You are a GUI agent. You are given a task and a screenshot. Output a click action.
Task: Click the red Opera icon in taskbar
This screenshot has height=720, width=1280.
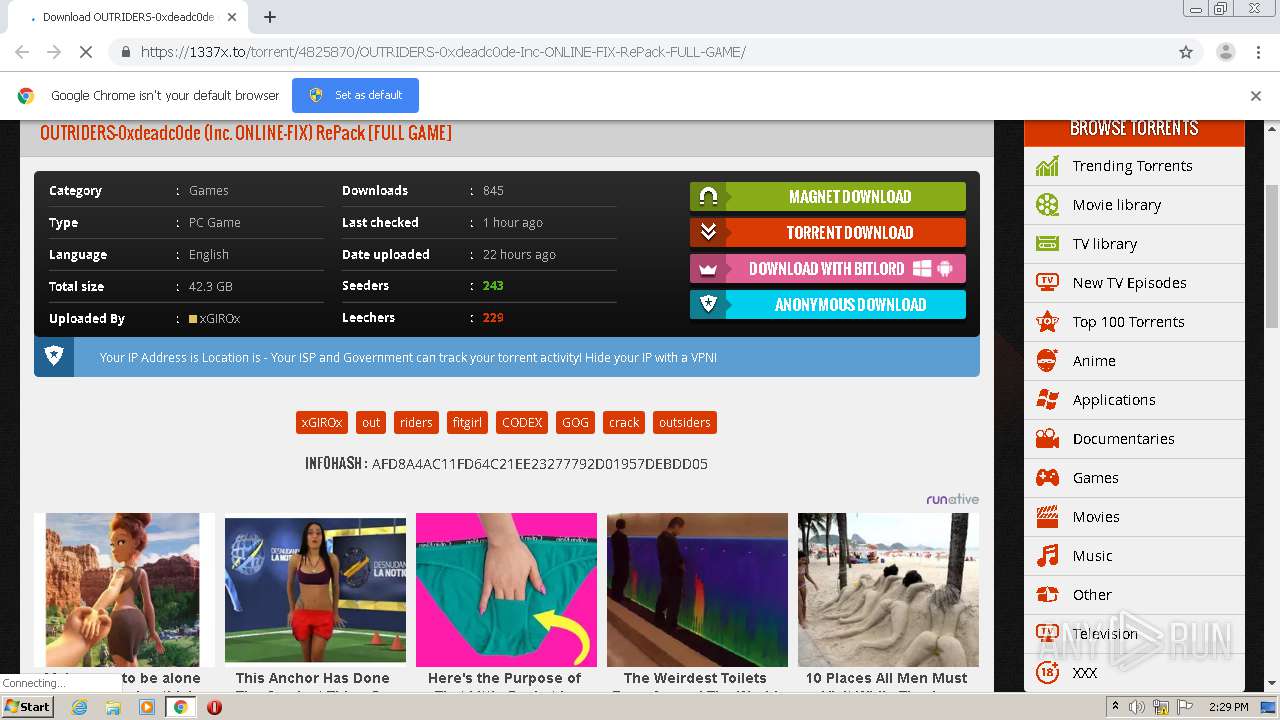click(x=214, y=707)
